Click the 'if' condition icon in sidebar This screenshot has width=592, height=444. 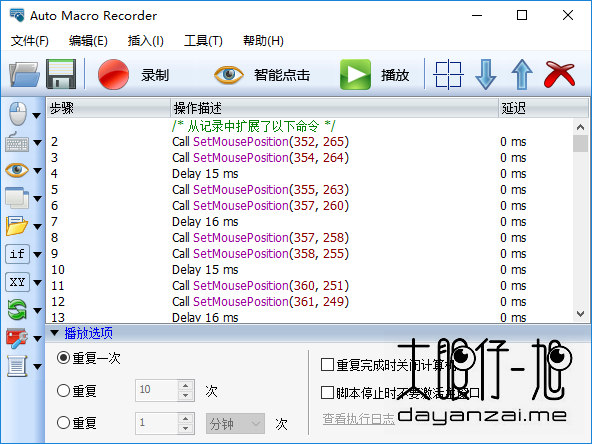[17, 254]
